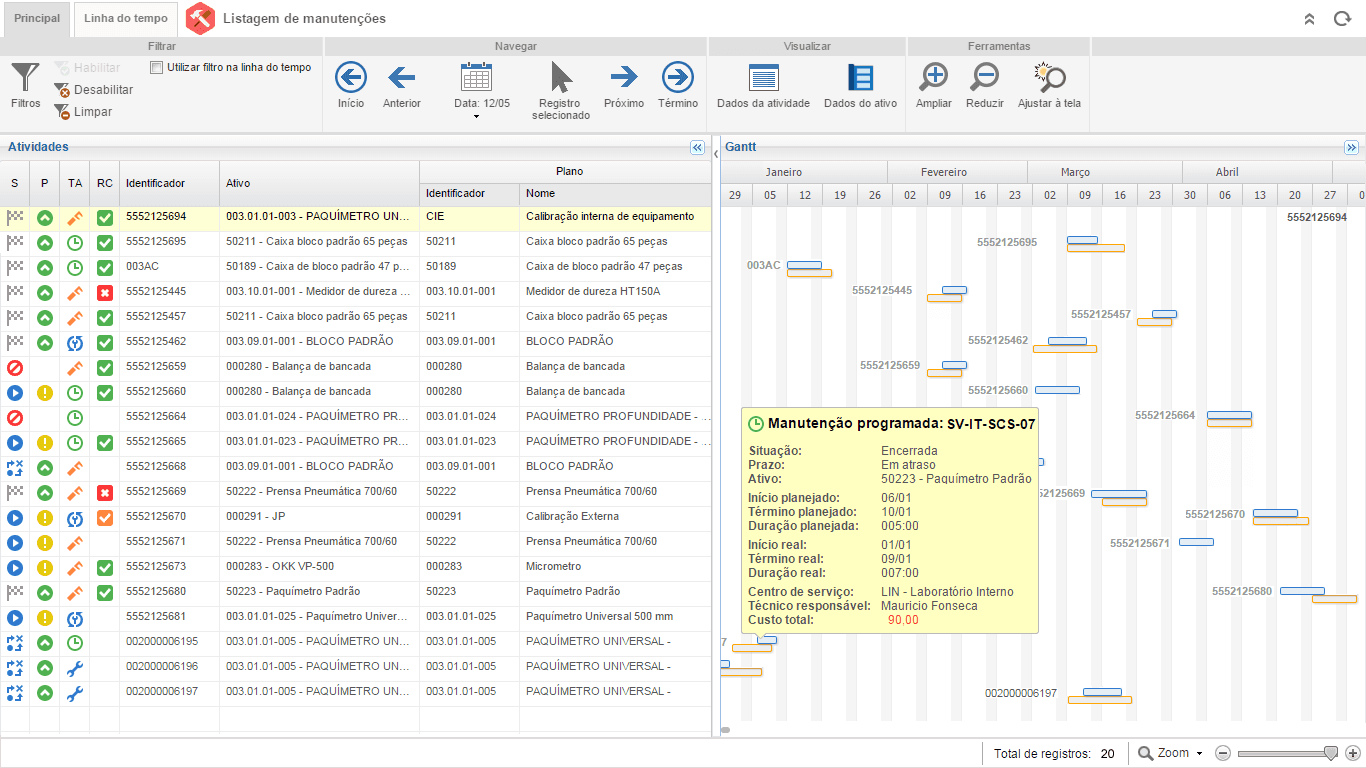Viewport: 1366px width, 768px height.
Task: Click the Micrometro plan name cell
Action: 615,566
